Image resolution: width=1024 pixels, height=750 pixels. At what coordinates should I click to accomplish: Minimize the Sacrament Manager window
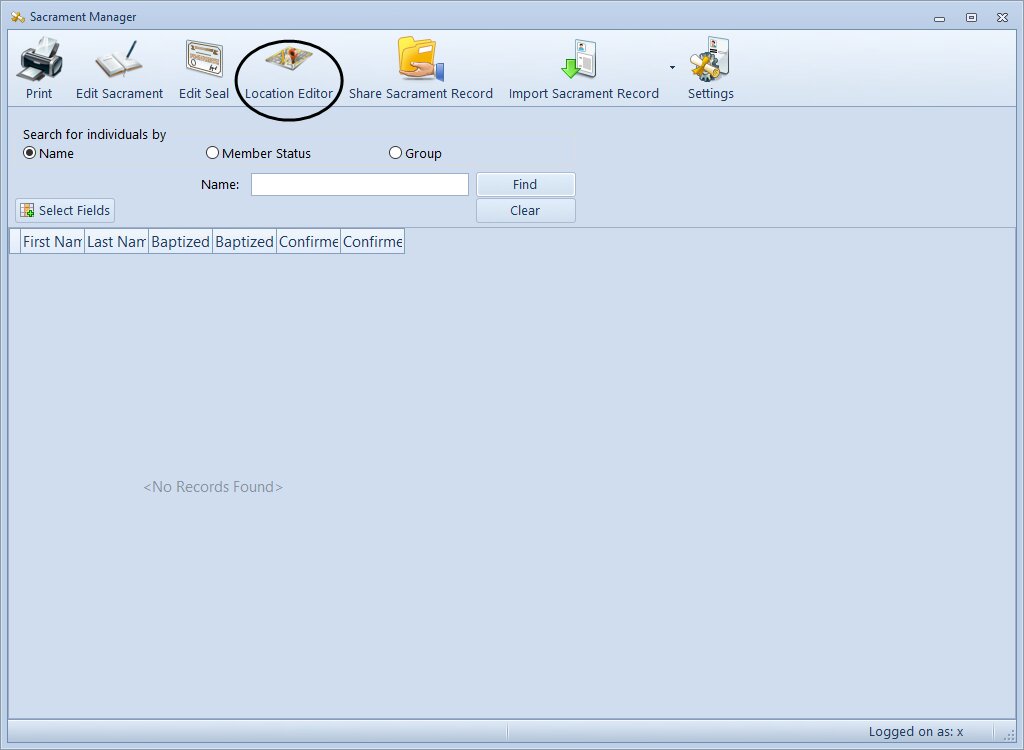click(x=940, y=18)
